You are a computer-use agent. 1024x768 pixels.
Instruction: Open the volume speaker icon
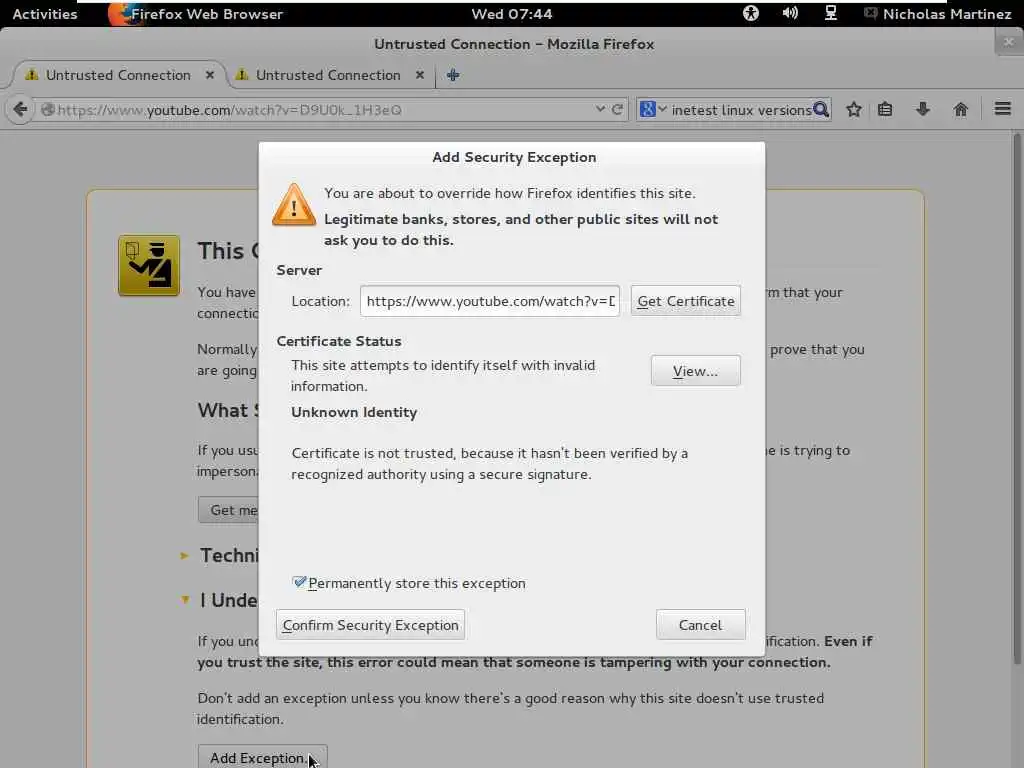(790, 13)
